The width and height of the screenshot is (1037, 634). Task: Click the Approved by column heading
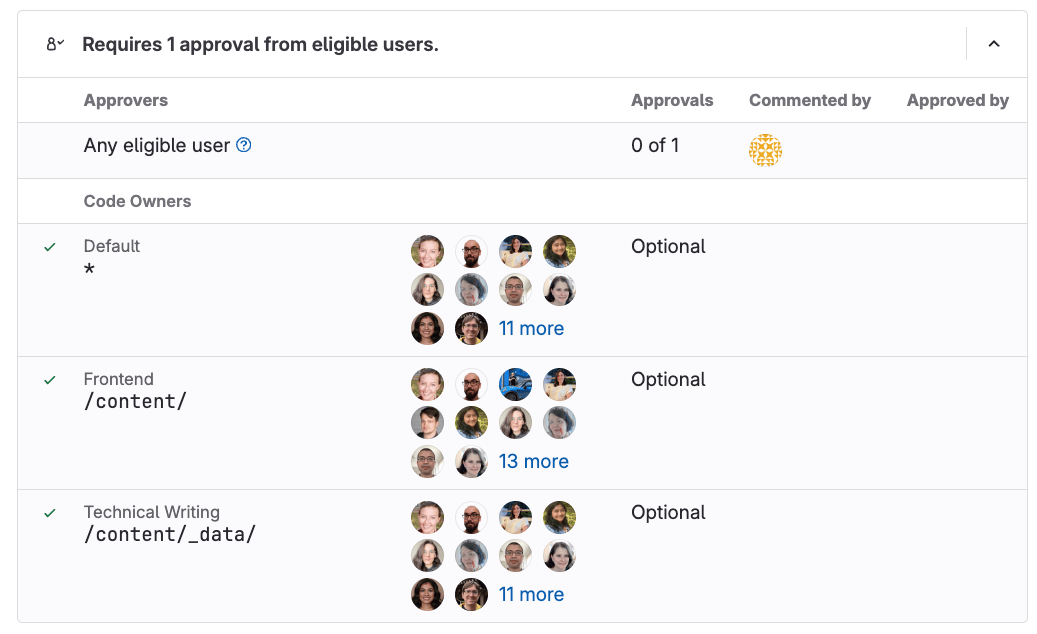956,100
